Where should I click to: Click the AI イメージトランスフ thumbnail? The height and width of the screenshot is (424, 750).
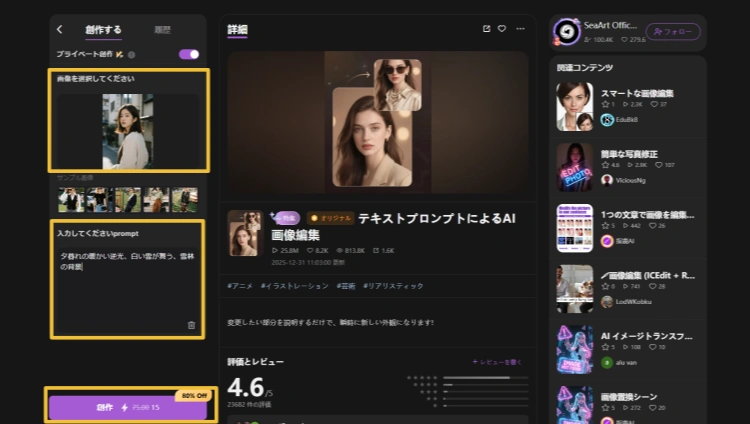[574, 350]
